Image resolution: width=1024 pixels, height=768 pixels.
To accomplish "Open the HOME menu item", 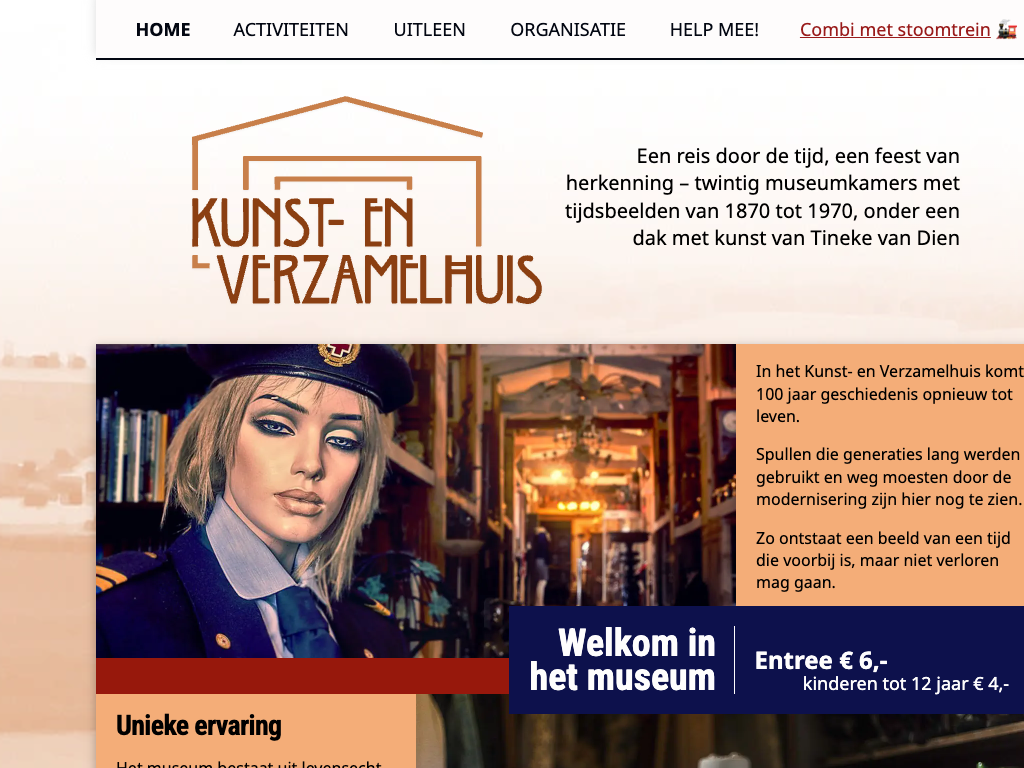I will [163, 29].
